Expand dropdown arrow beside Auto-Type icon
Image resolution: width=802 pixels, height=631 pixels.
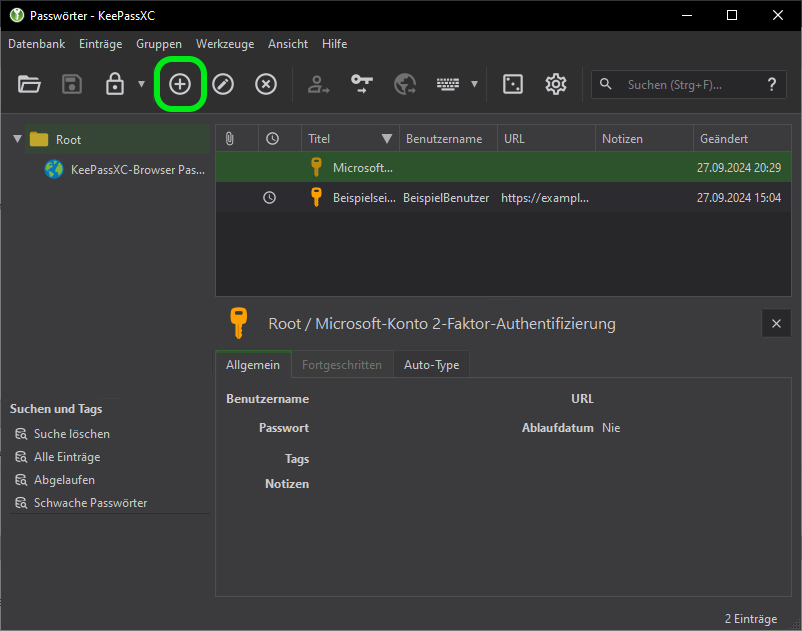pyautogui.click(x=474, y=85)
